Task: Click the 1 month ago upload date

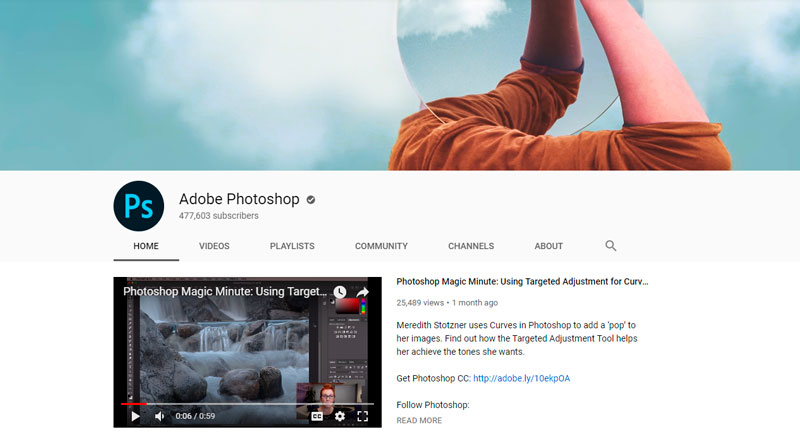Action: point(475,303)
